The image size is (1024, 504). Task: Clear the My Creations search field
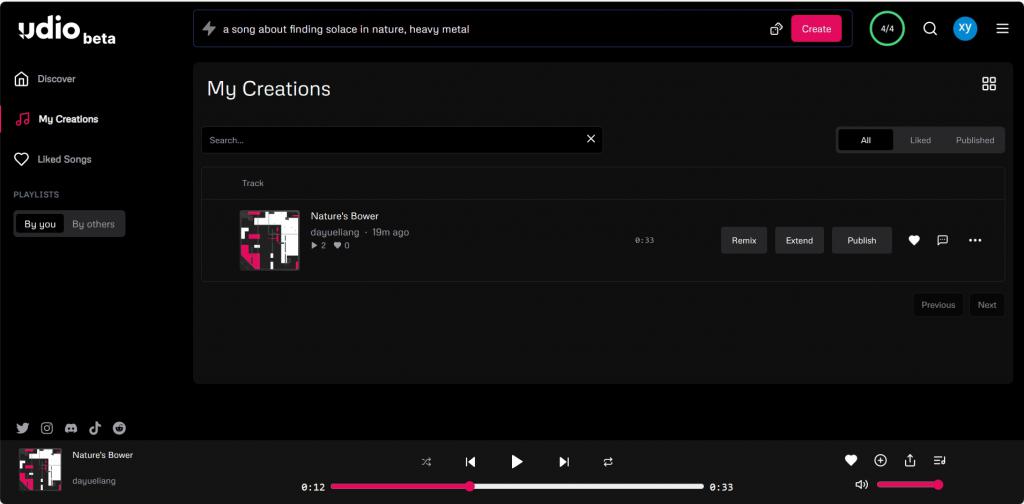tap(590, 139)
